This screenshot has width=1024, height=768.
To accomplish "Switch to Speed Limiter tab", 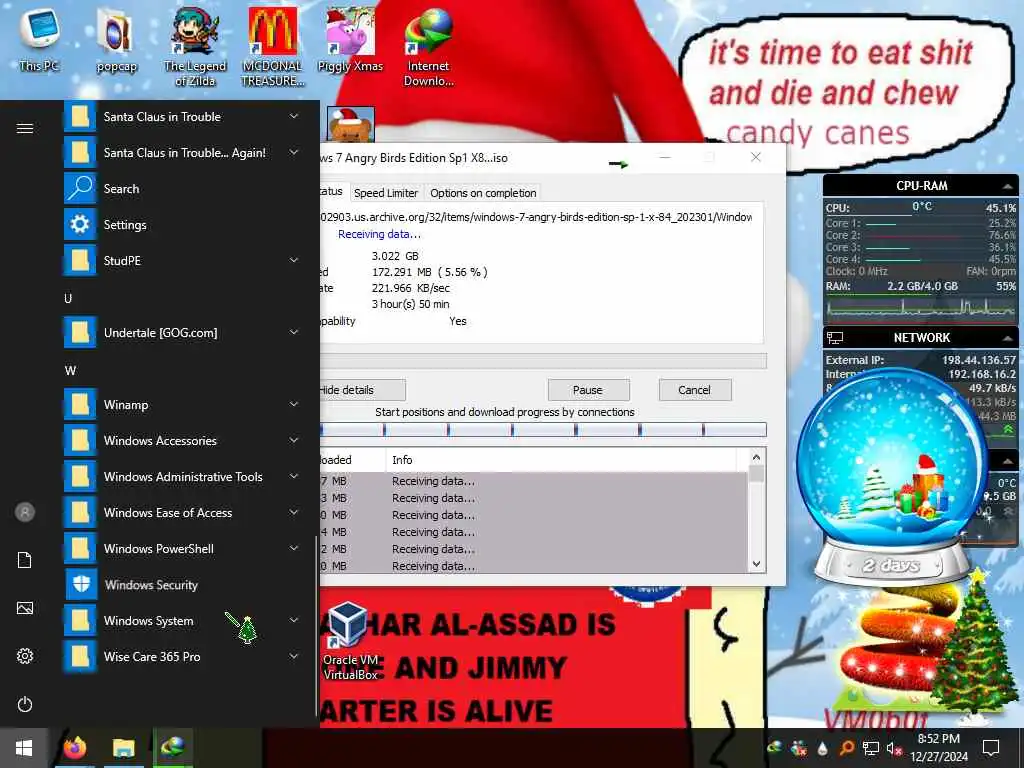I will point(385,193).
